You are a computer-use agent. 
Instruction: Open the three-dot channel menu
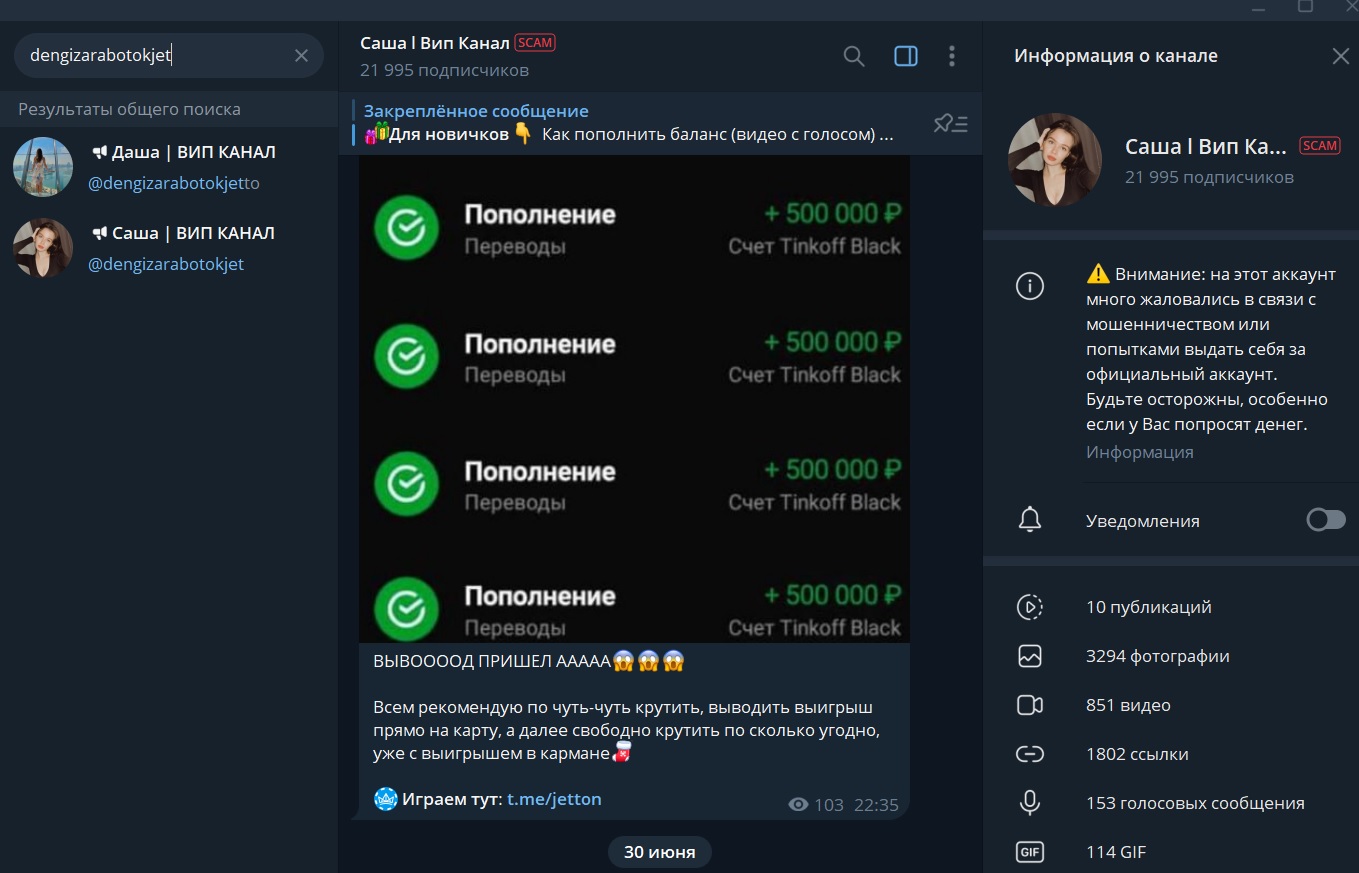pyautogui.click(x=952, y=56)
